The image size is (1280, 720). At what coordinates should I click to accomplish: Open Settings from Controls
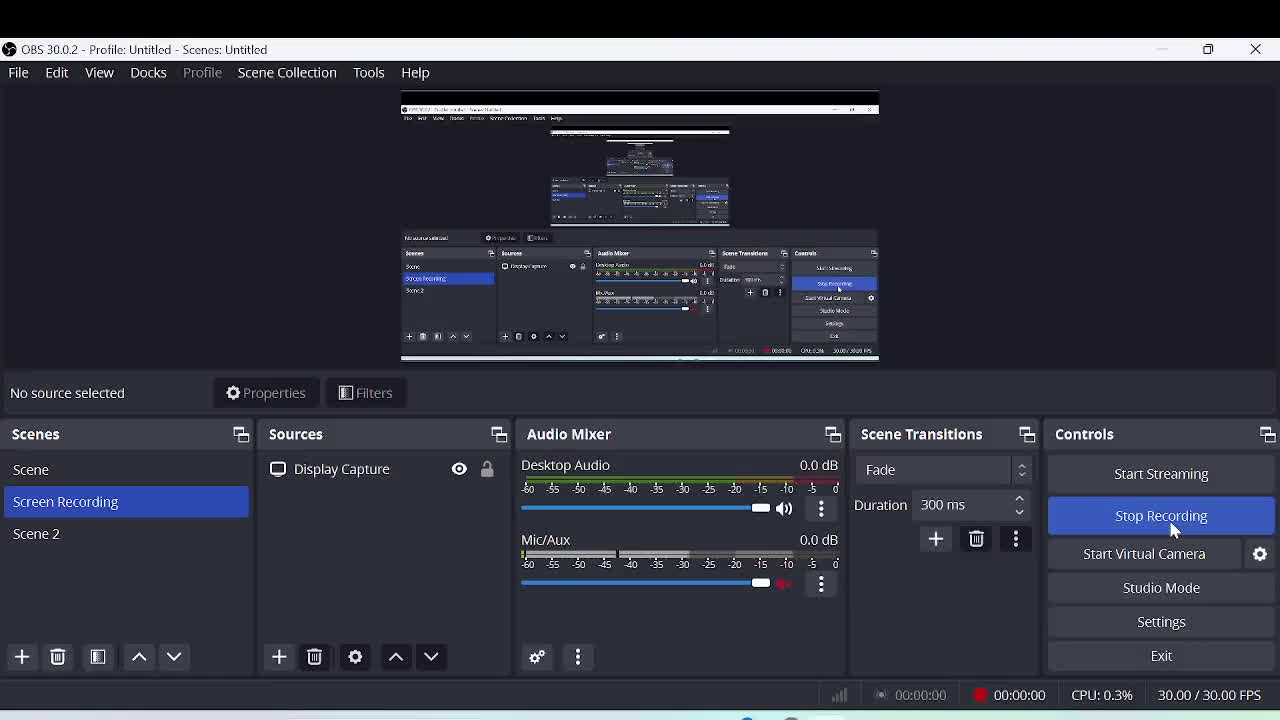pyautogui.click(x=1161, y=622)
